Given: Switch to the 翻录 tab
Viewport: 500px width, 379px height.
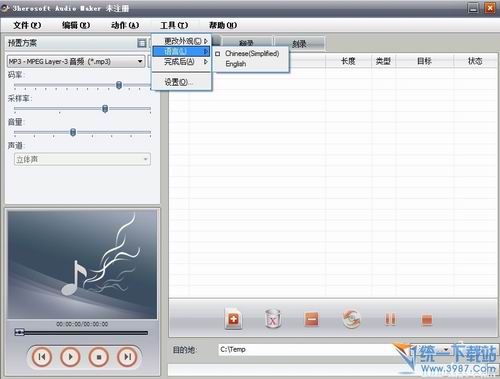Looking at the screenshot, I should coord(247,43).
